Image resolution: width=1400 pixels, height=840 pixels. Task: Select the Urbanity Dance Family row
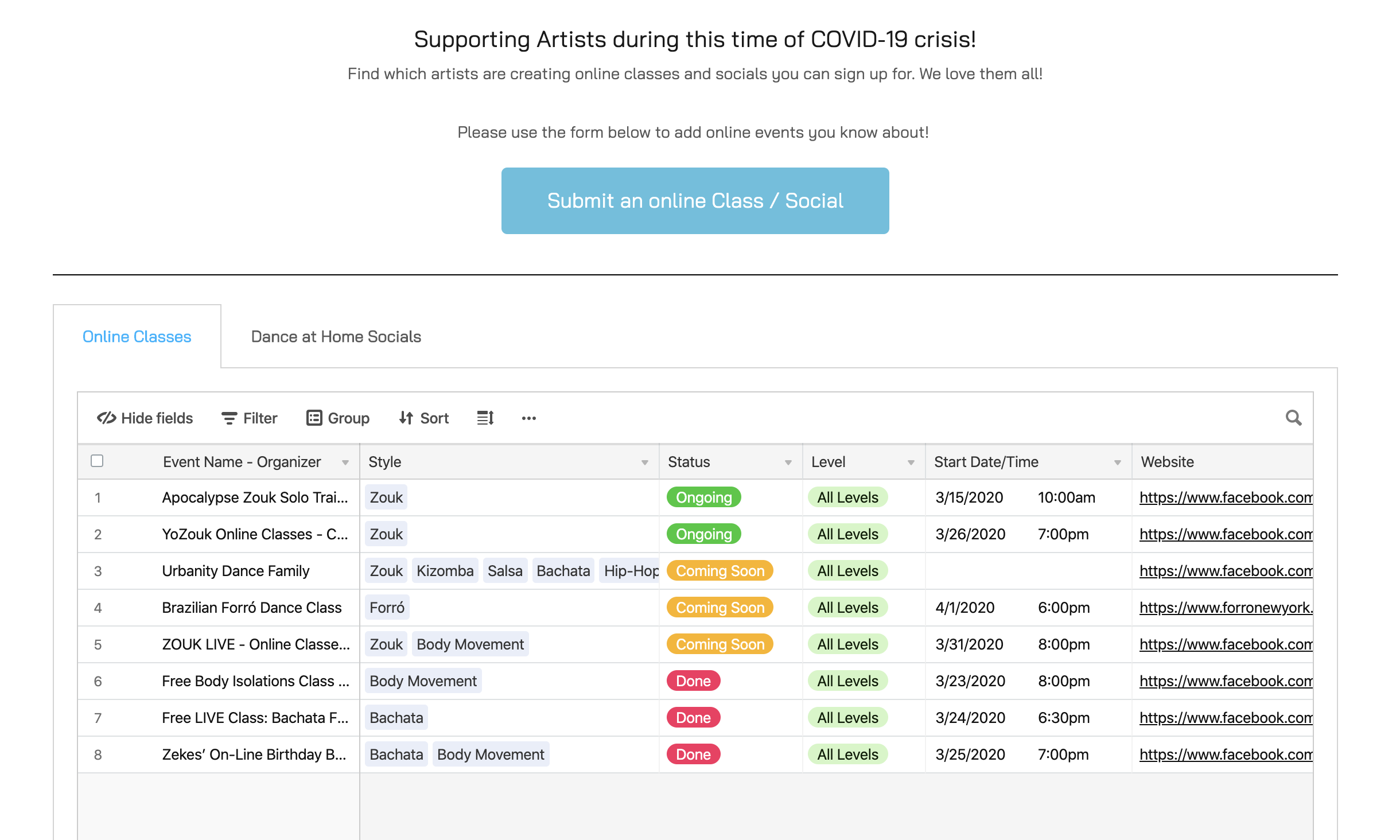[235, 571]
